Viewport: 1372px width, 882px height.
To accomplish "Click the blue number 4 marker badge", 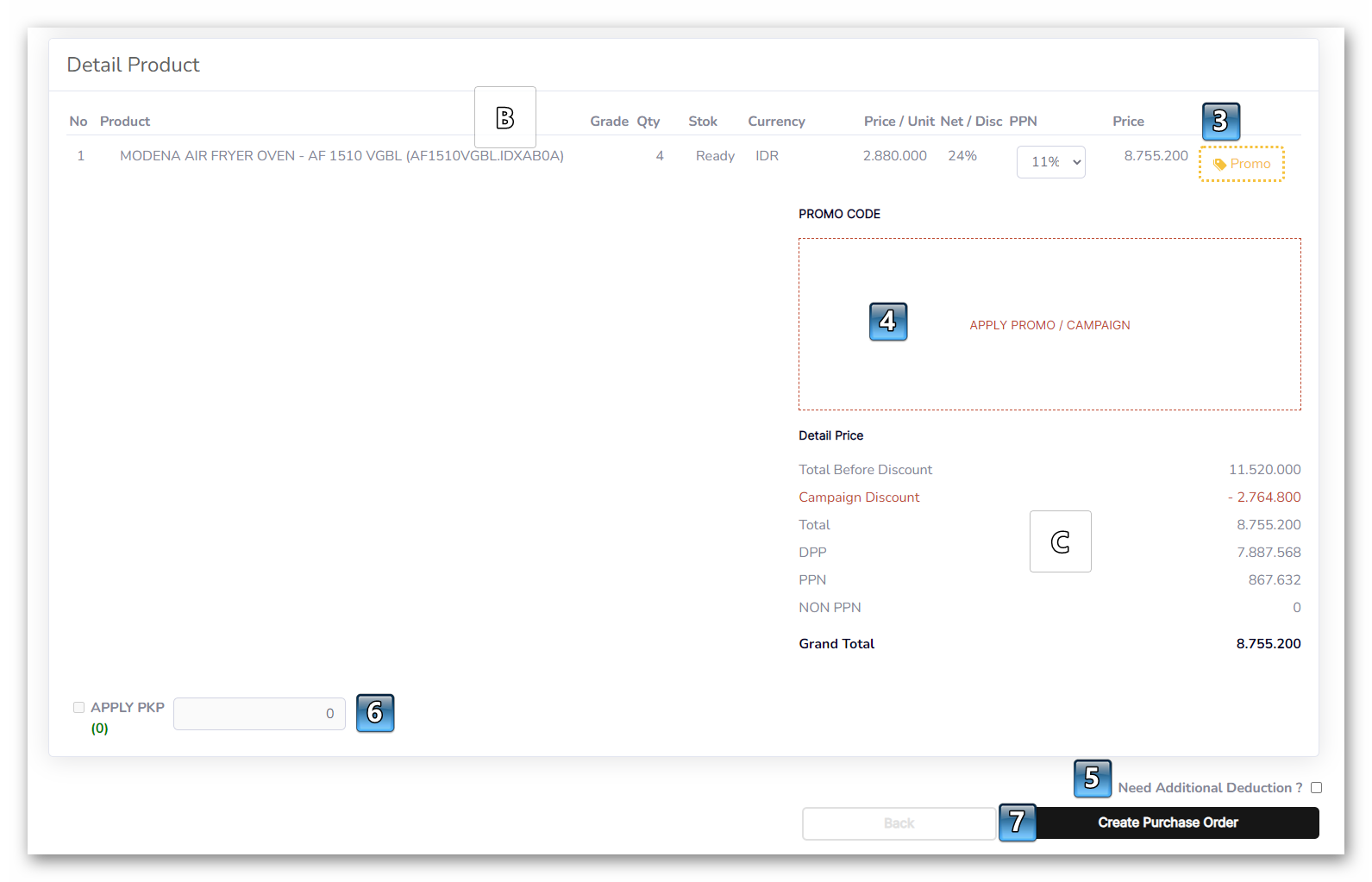I will point(887,322).
